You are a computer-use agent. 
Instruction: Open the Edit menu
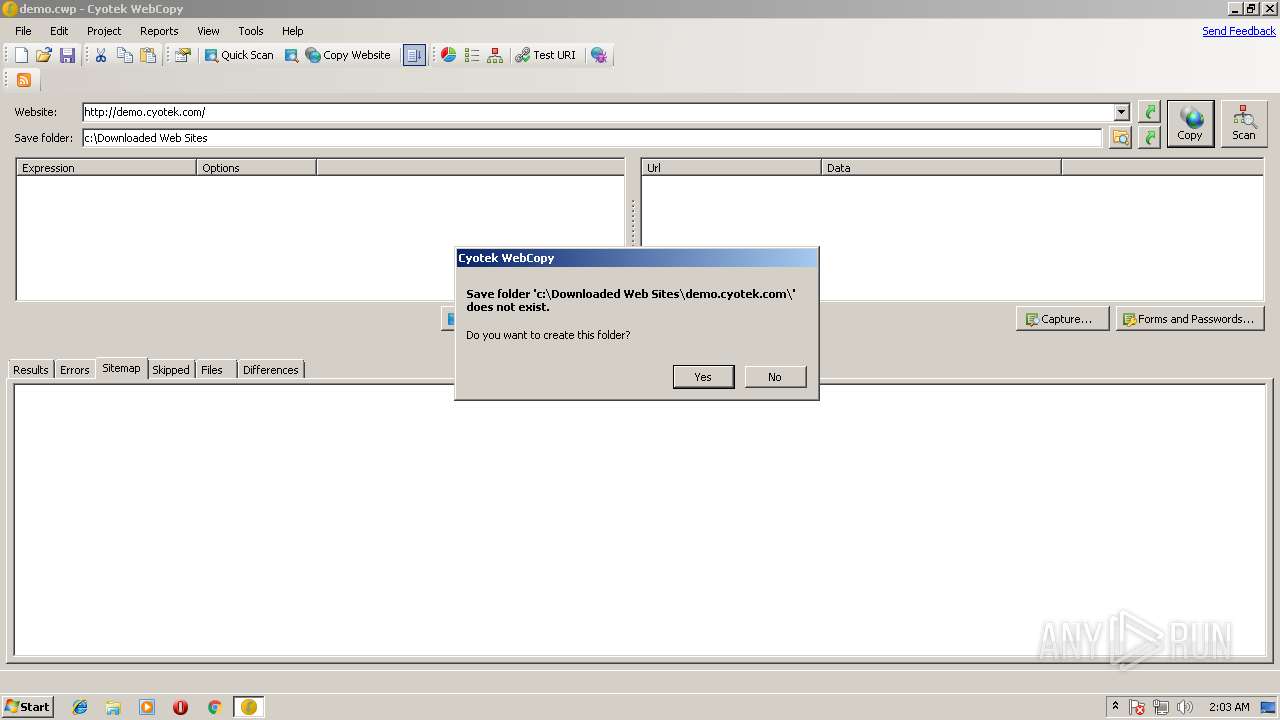59,31
